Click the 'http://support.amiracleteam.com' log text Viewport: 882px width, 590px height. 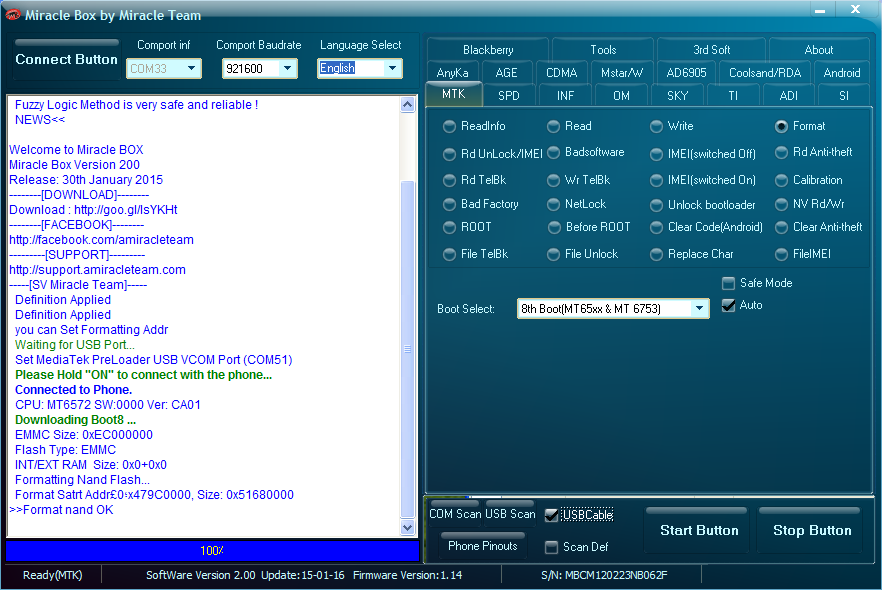pyautogui.click(x=97, y=270)
